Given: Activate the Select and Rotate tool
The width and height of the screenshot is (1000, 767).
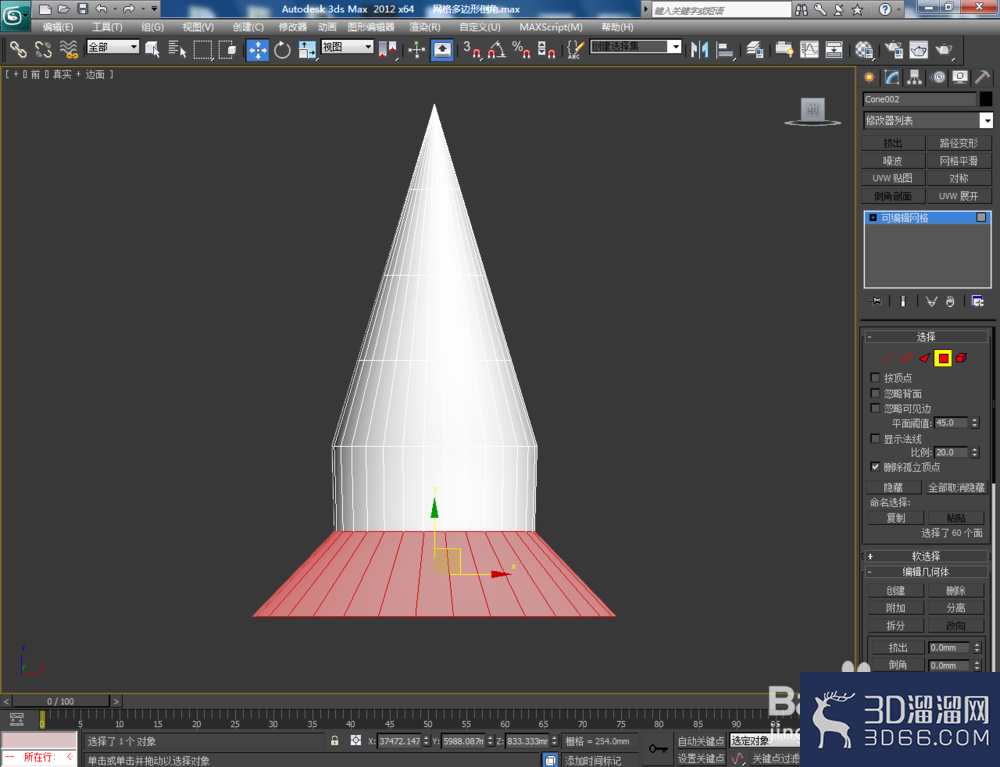Looking at the screenshot, I should (x=282, y=50).
